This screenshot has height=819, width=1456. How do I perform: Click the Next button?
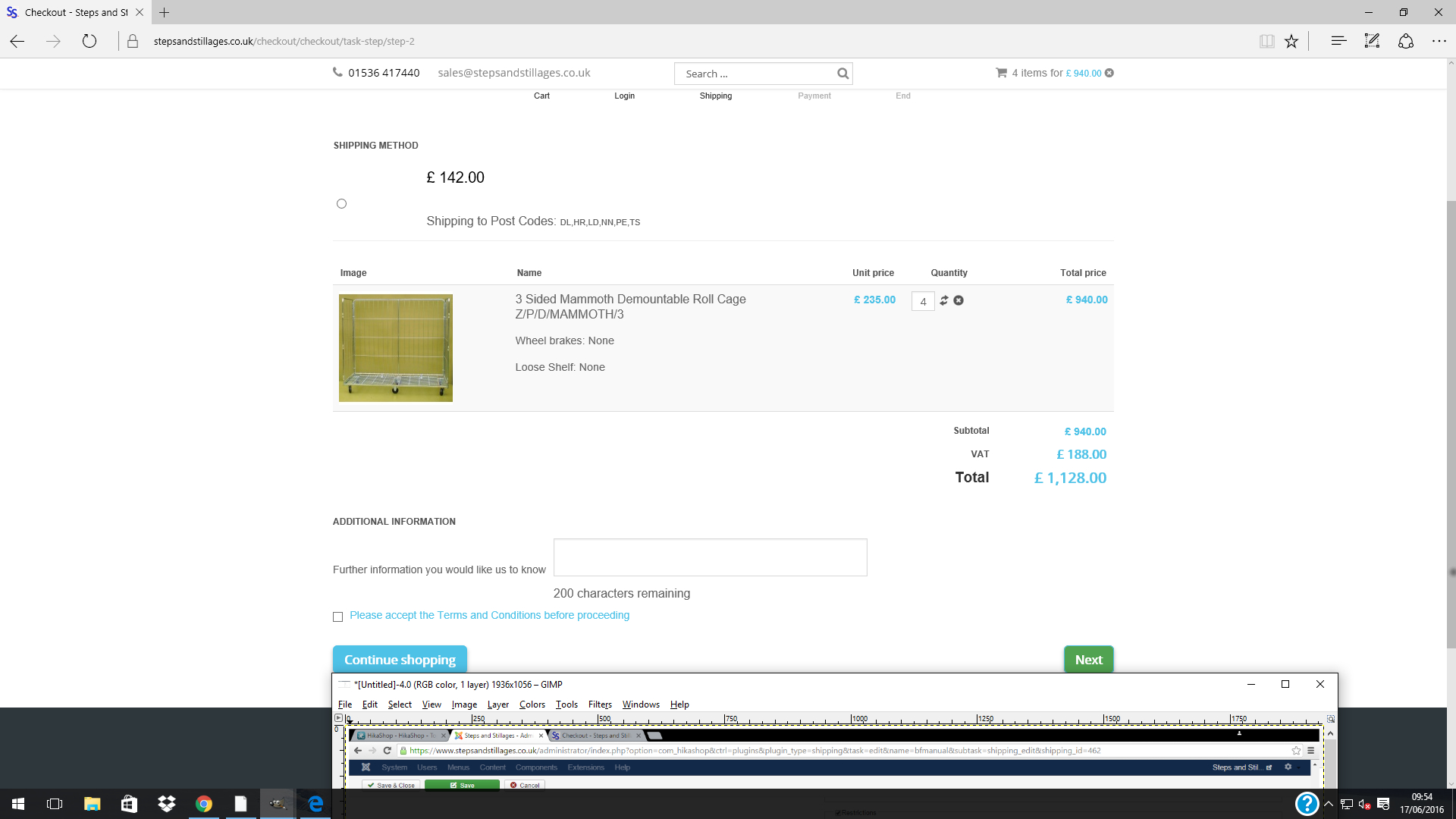[1088, 660]
